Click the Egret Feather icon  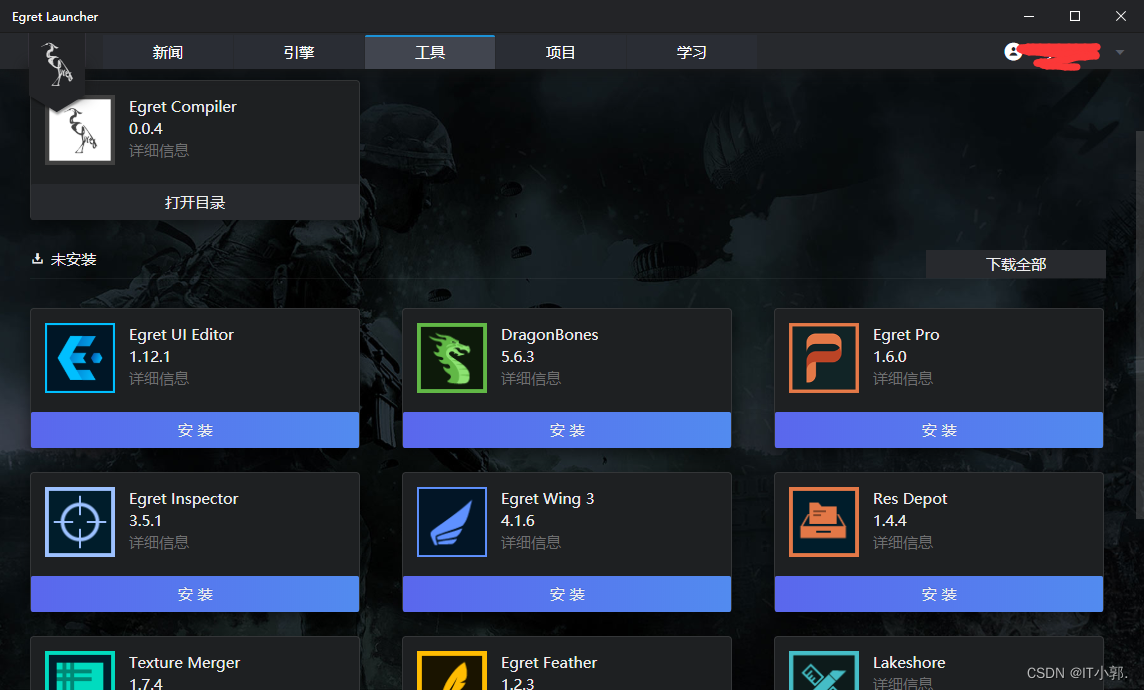[x=452, y=670]
